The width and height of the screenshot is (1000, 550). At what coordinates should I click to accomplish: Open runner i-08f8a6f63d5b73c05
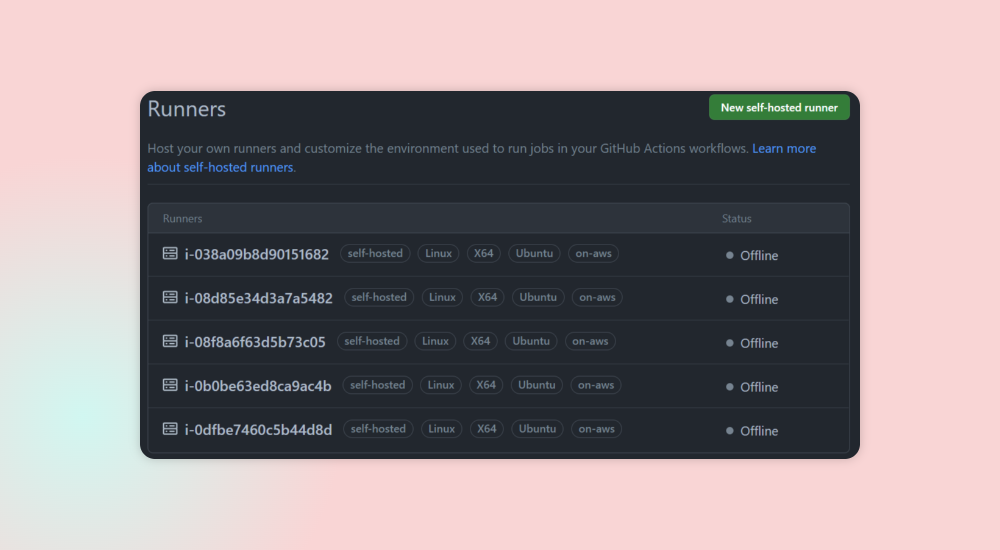point(254,342)
